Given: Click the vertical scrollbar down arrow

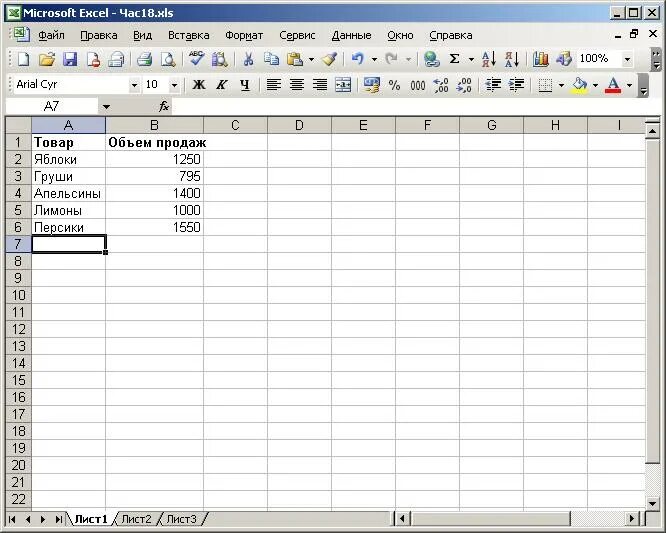Looking at the screenshot, I should pos(653,504).
